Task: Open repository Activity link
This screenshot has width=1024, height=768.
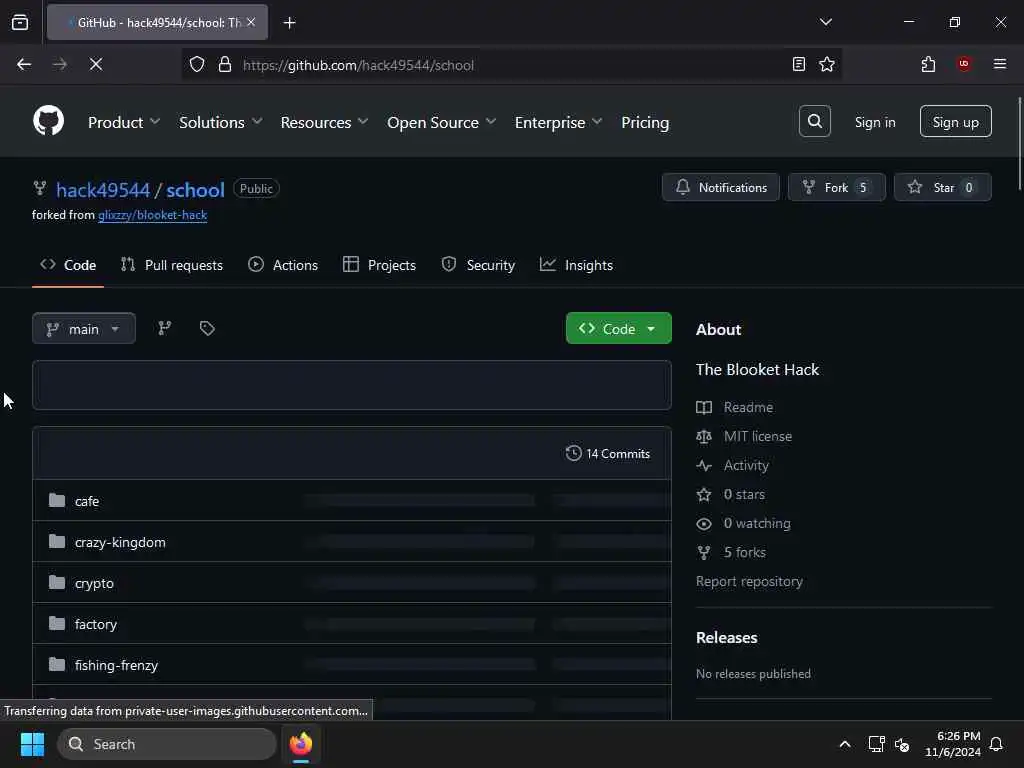Action: pos(746,466)
